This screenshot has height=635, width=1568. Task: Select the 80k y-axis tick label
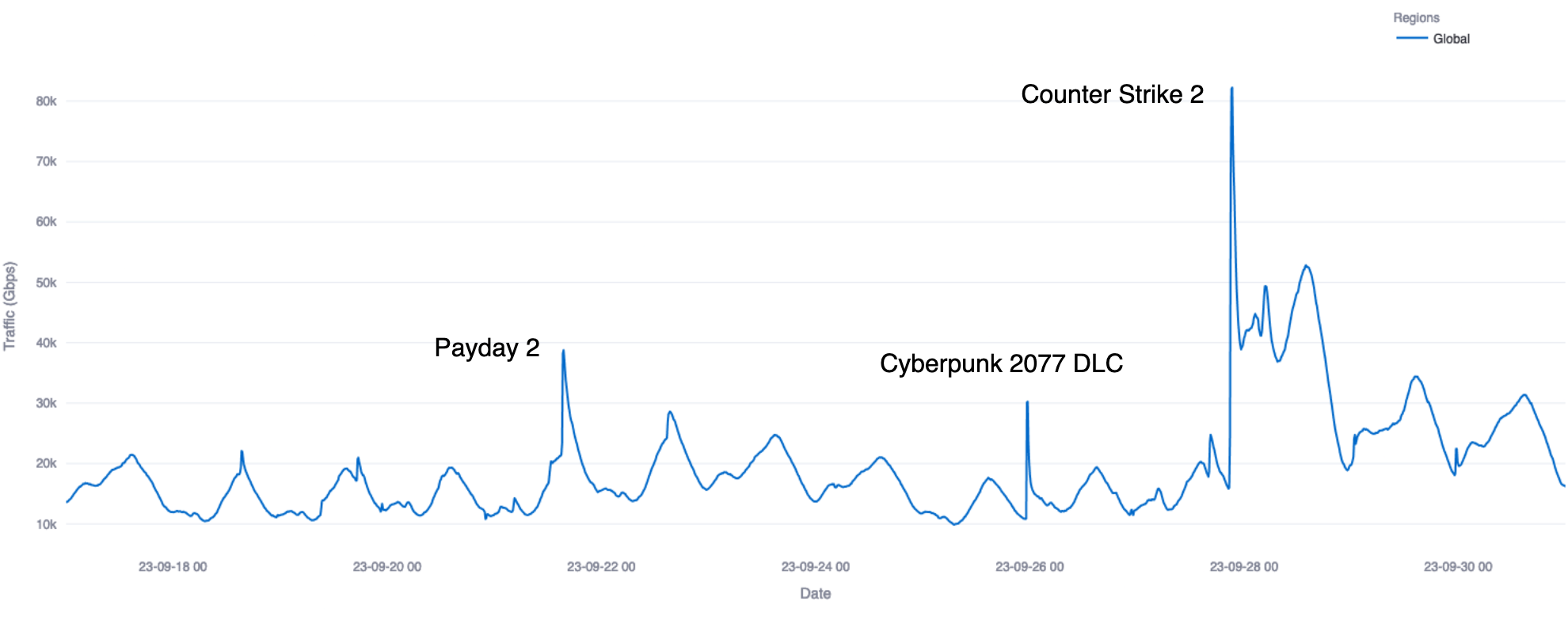(x=46, y=101)
